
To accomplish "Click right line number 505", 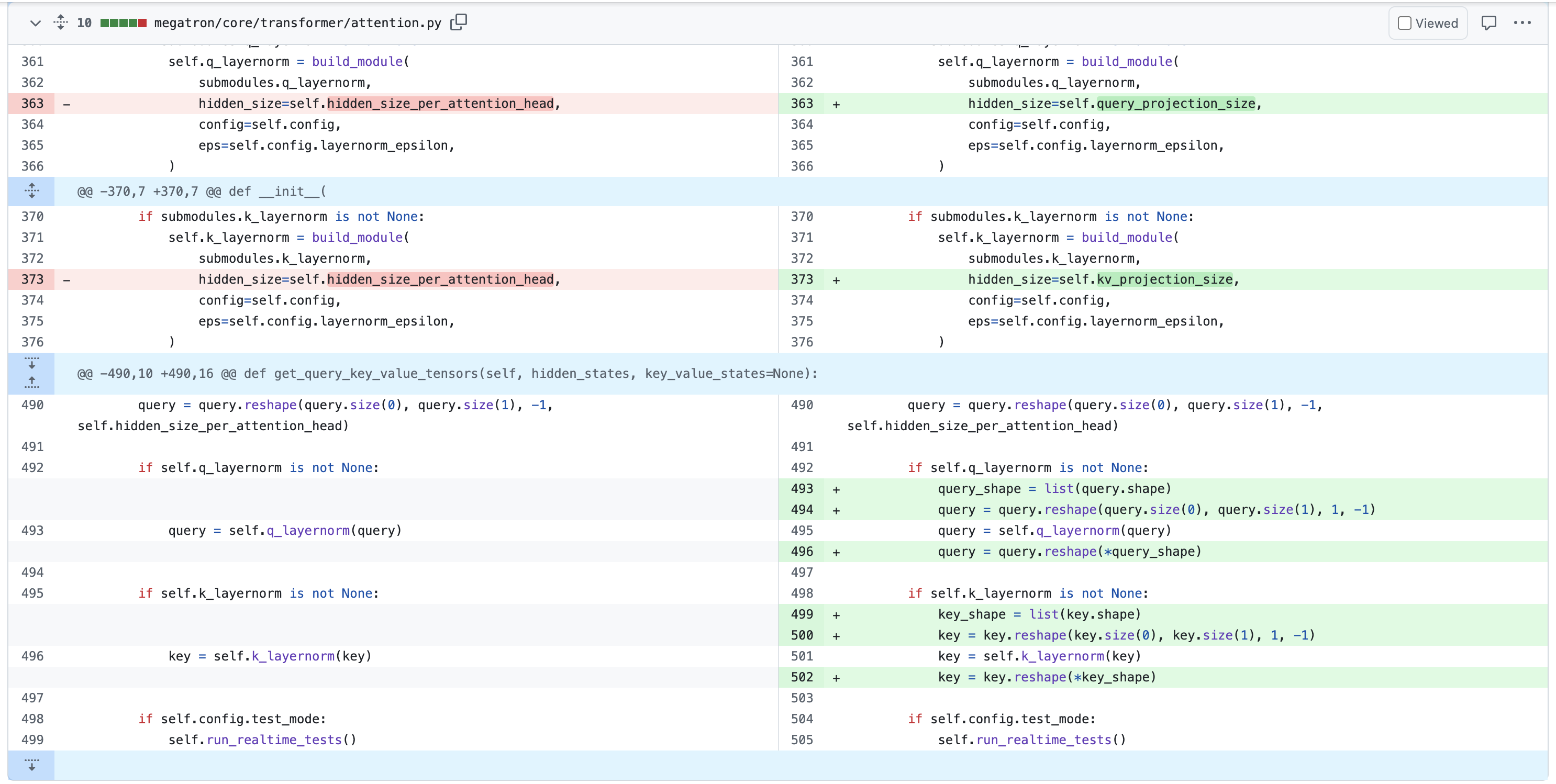I will [802, 740].
